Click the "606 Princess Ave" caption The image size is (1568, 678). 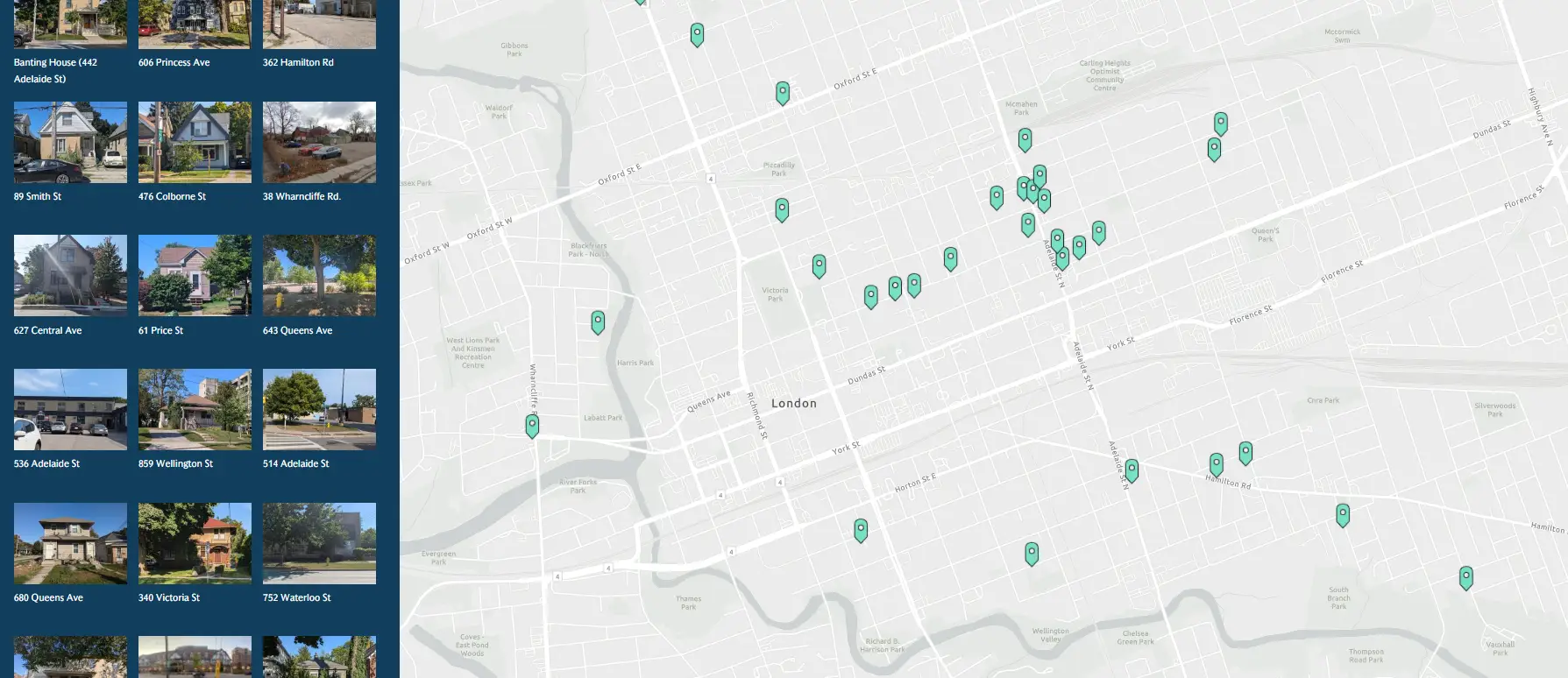click(174, 62)
